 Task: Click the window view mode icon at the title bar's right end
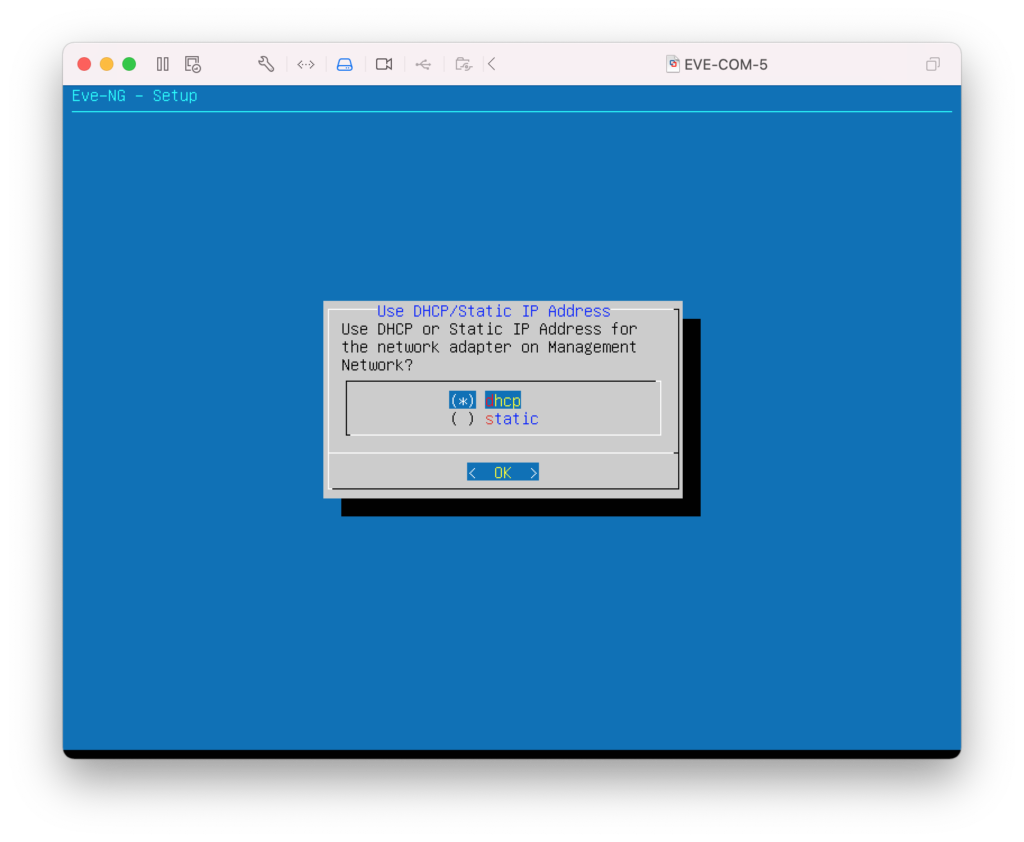click(x=933, y=64)
